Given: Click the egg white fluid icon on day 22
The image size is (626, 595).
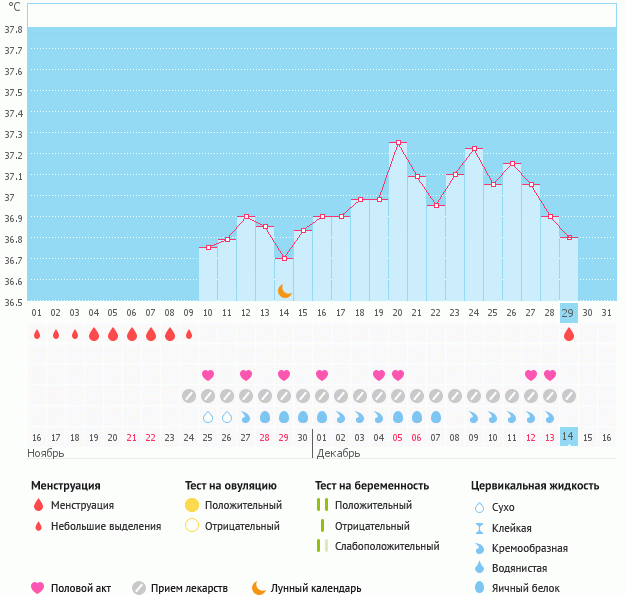Looking at the screenshot, I should [x=436, y=417].
